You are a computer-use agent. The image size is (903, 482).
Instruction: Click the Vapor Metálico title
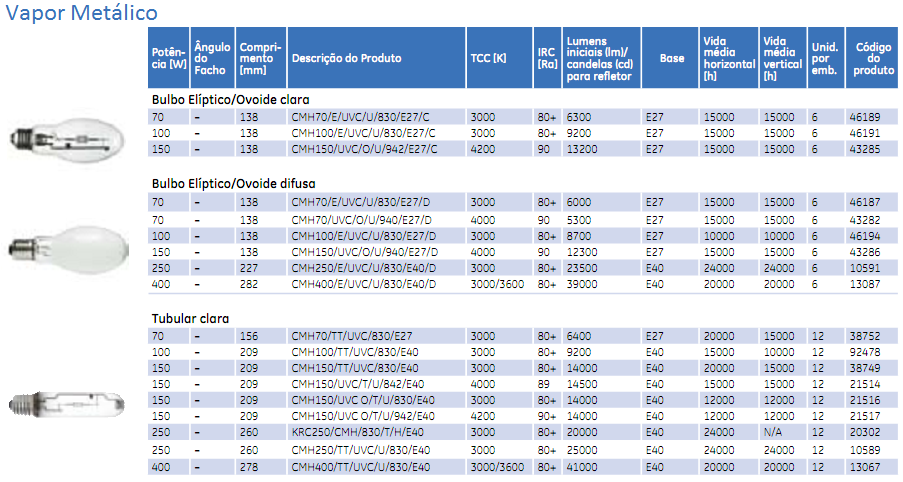81,13
